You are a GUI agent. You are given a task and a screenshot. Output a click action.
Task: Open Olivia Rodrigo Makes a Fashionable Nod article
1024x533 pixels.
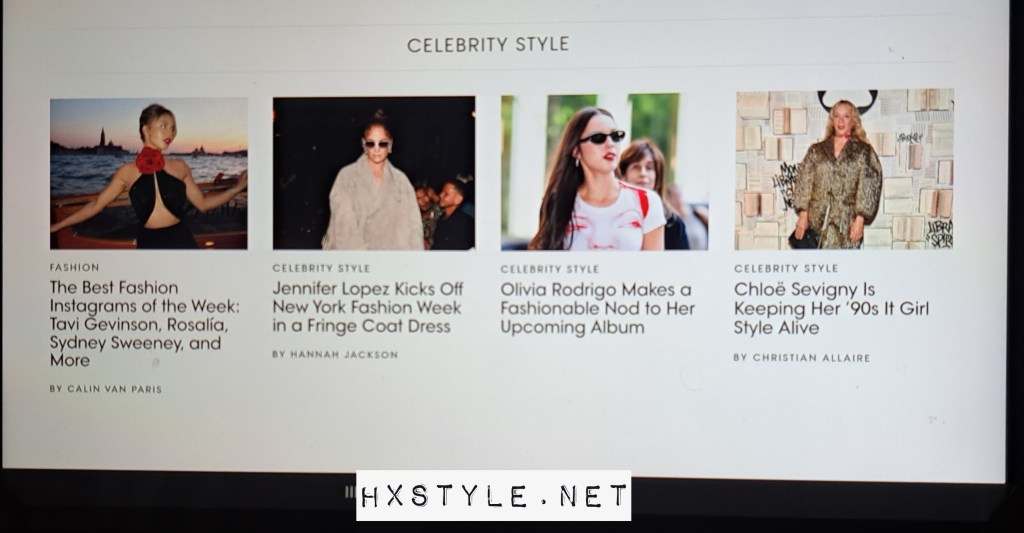click(x=597, y=308)
